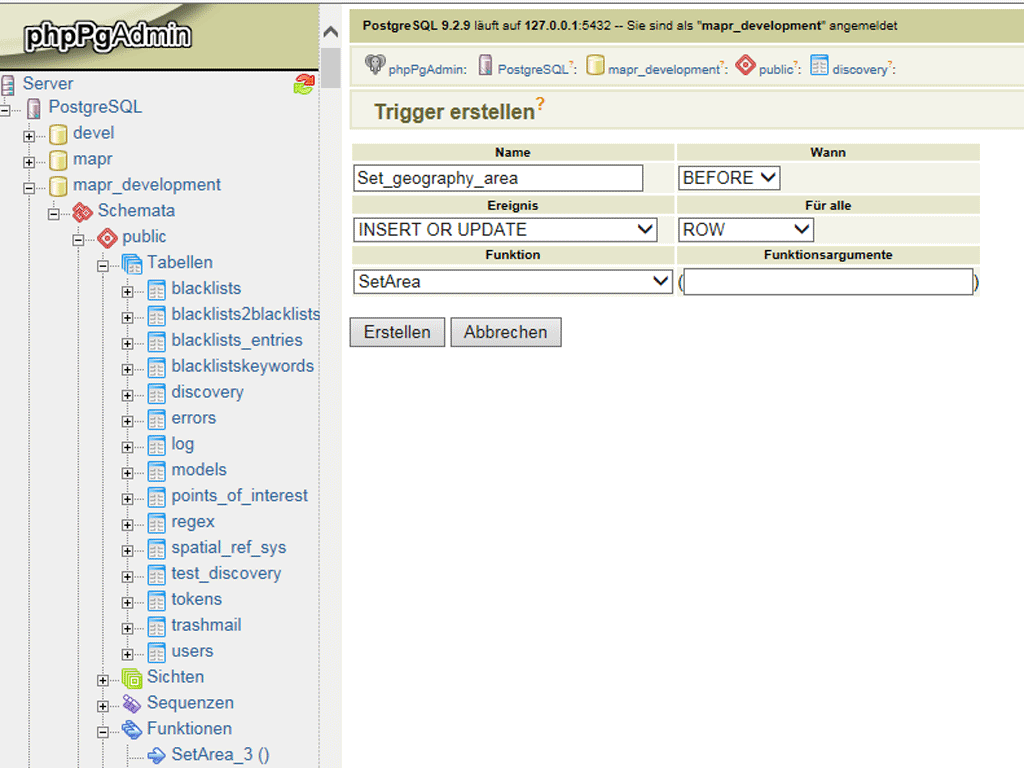Open the Funktion dropdown showing SetArea
The height and width of the screenshot is (768, 1024).
pos(513,282)
